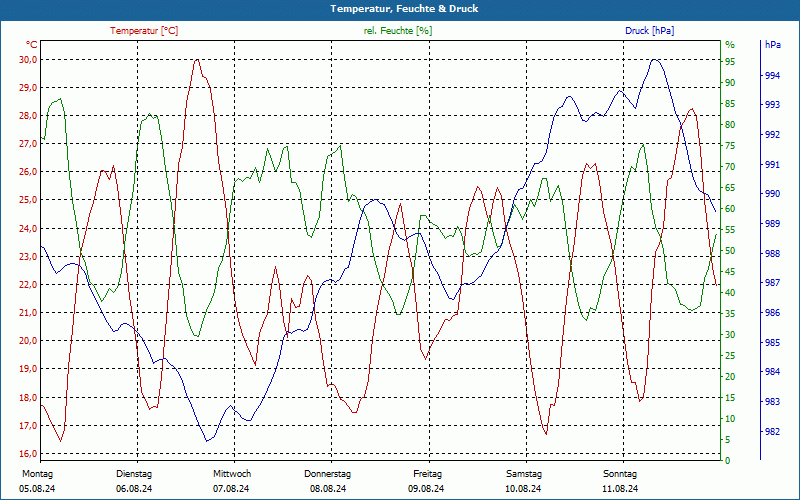Click the 'Dienstag' day label
The image size is (800, 500).
134,474
